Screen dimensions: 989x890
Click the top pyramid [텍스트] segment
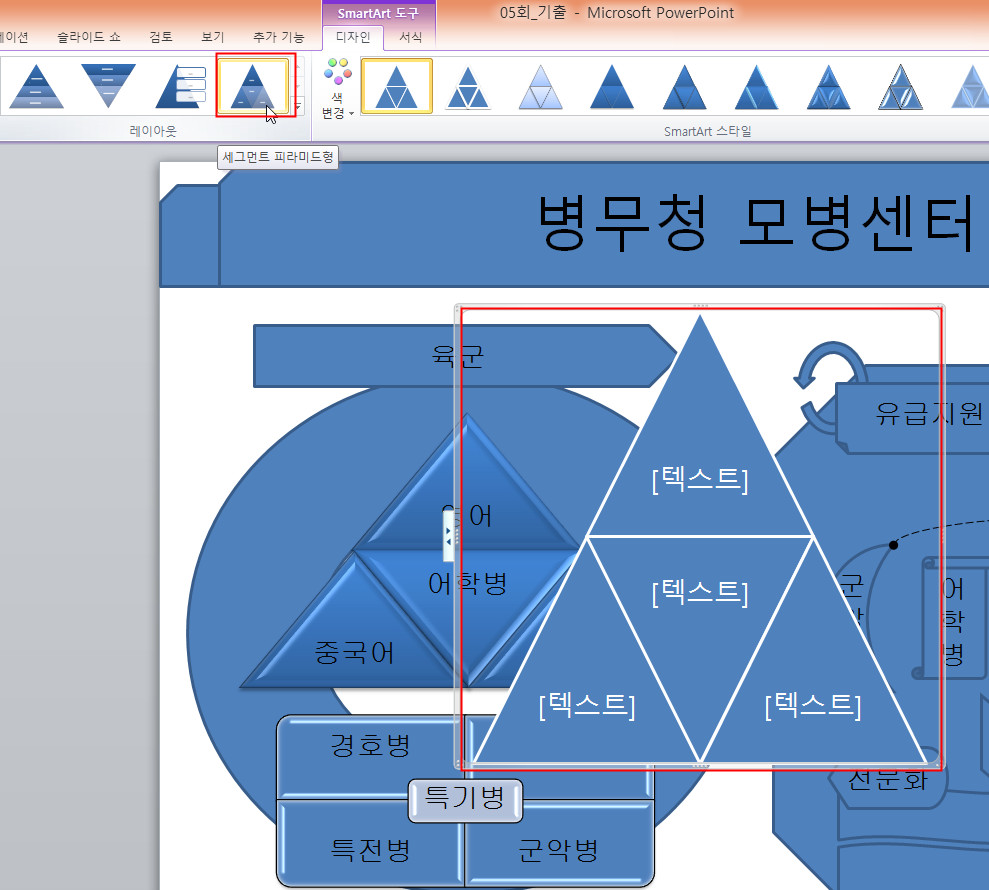click(x=699, y=480)
